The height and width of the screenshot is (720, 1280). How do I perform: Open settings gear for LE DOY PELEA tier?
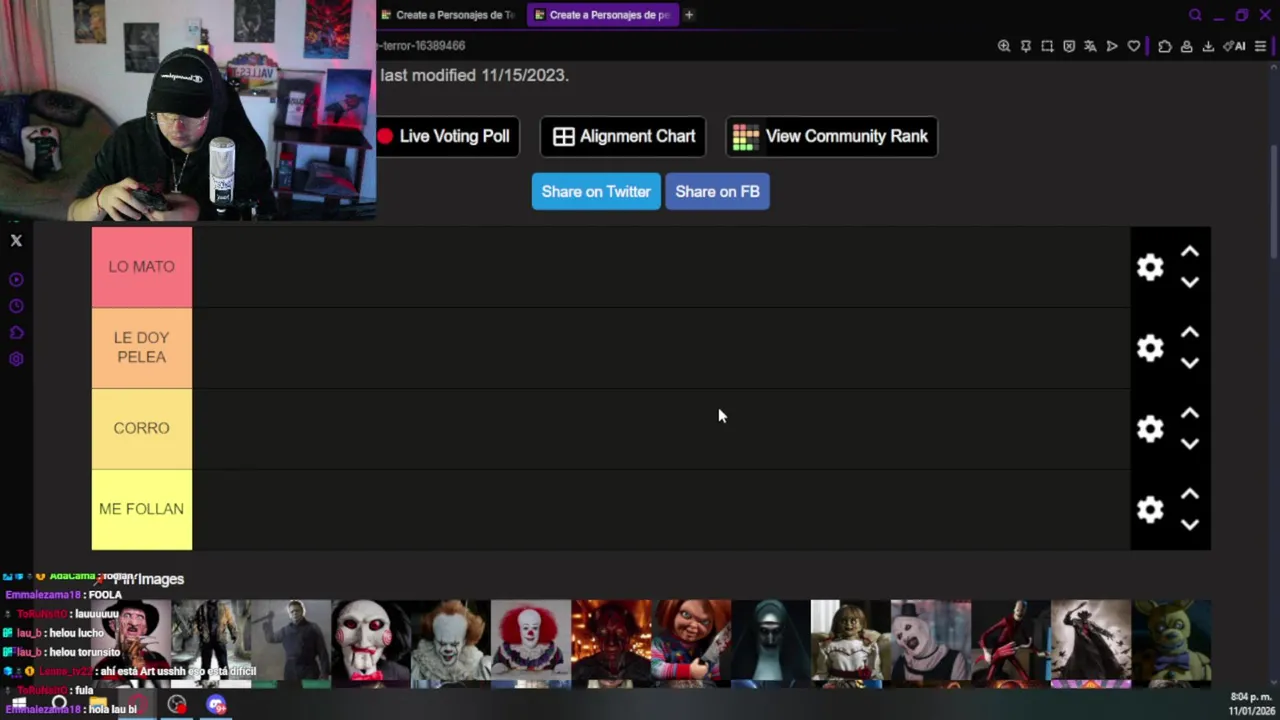point(1150,348)
